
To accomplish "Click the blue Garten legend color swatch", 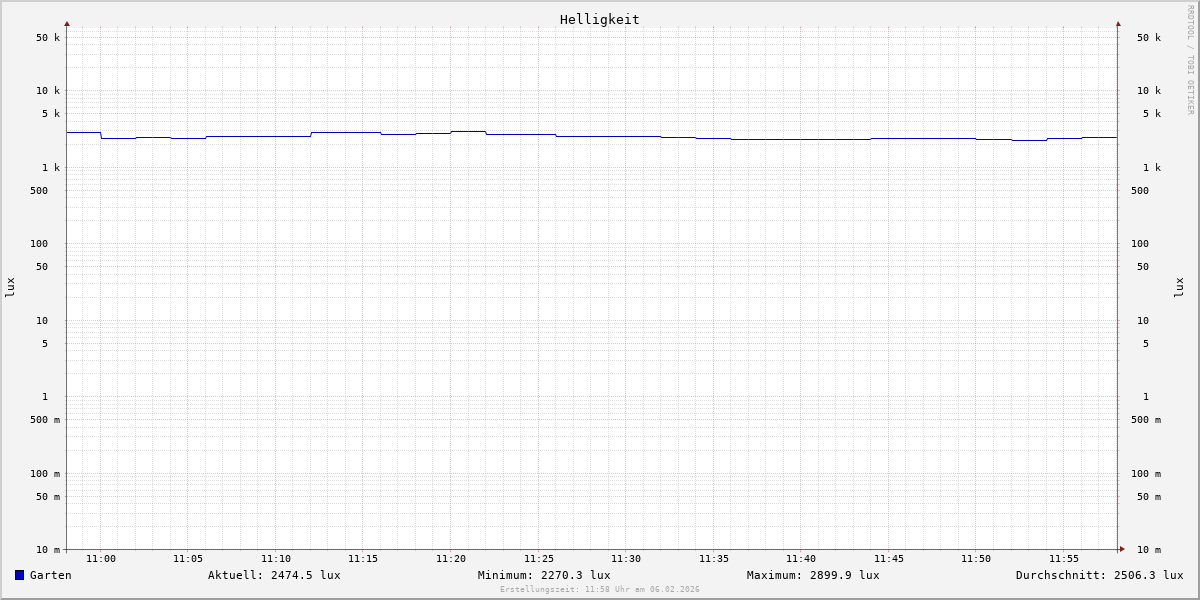I will coord(19,575).
